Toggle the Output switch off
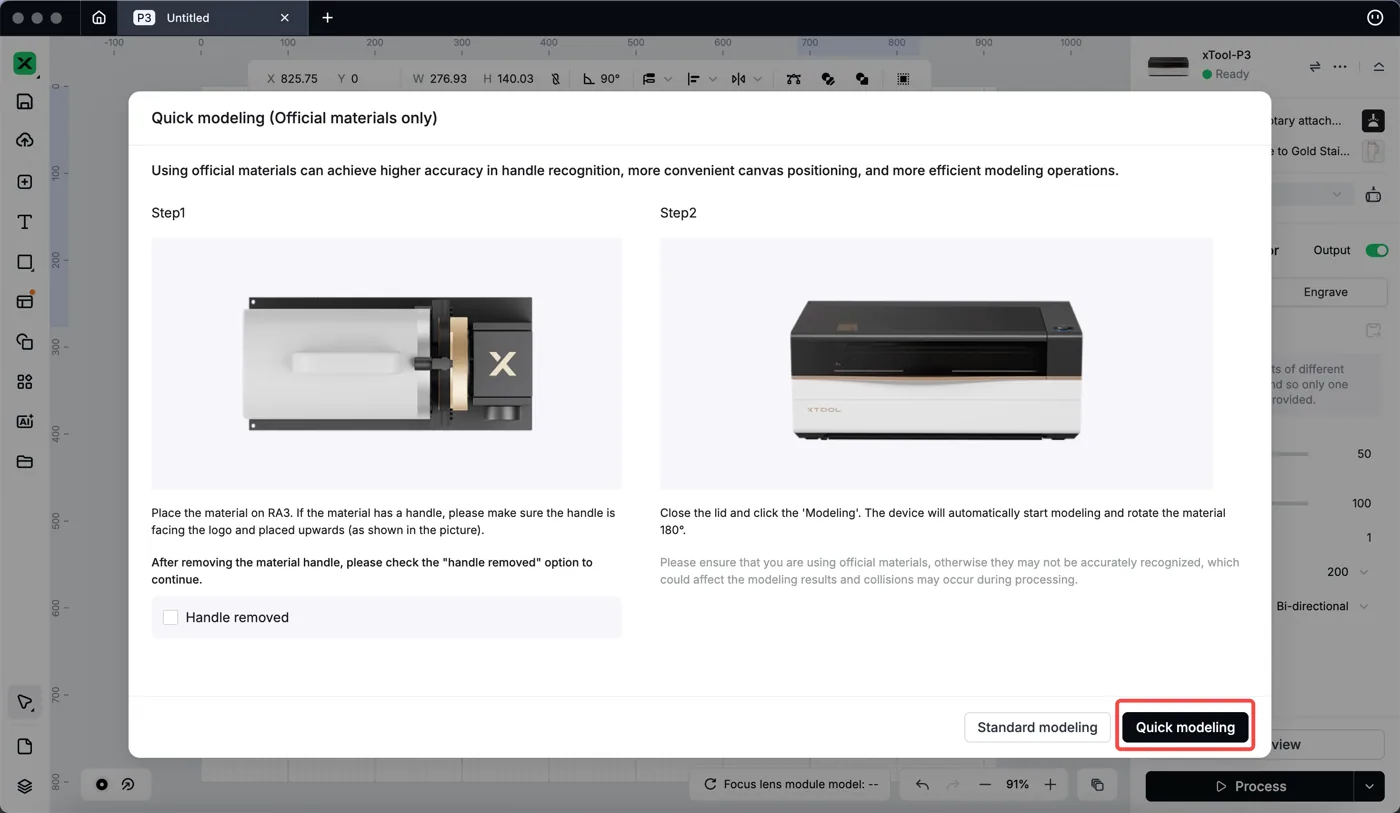The width and height of the screenshot is (1400, 813). (1377, 250)
